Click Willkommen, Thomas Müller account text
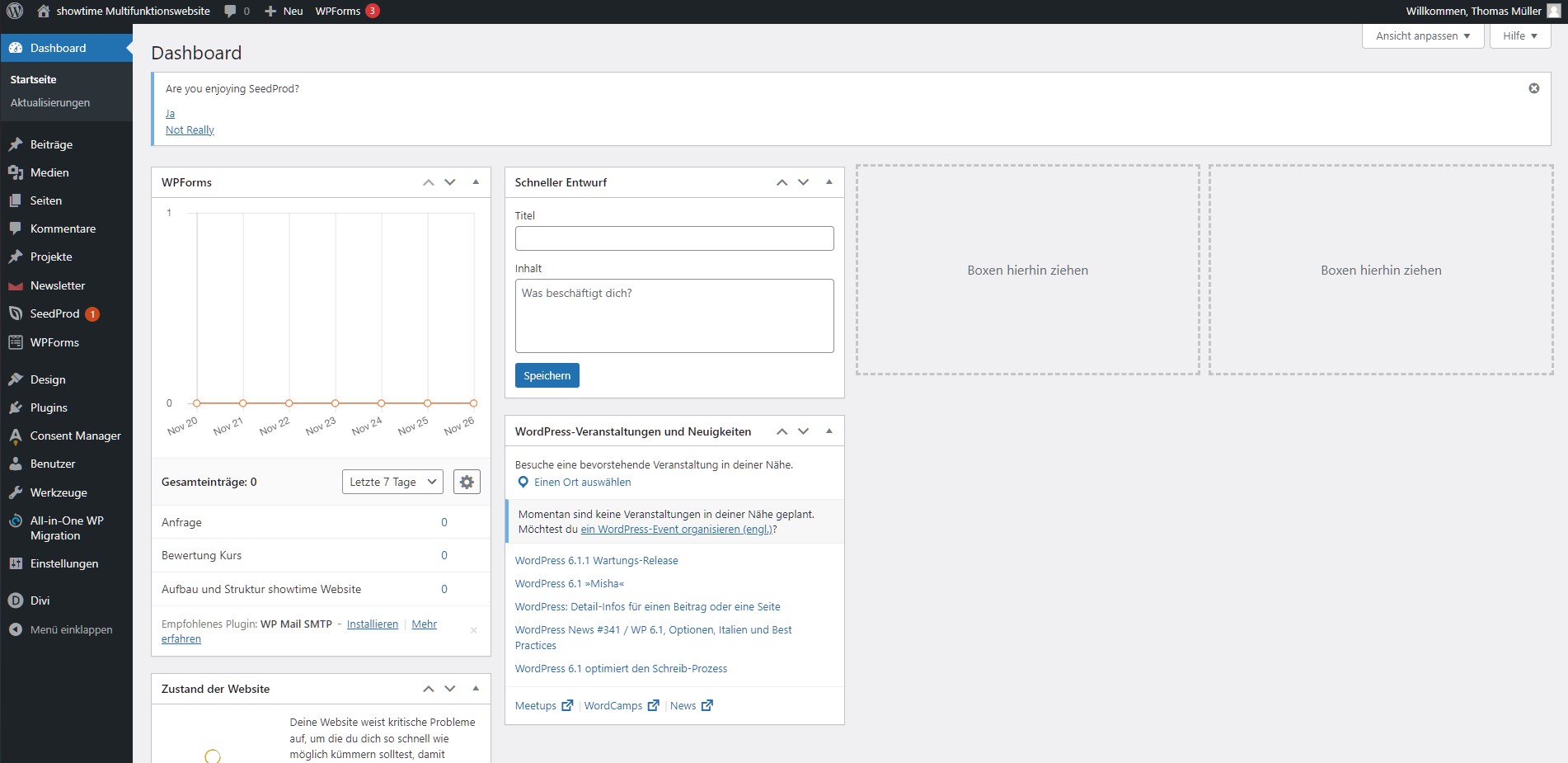This screenshot has width=1568, height=763. pos(1473,12)
